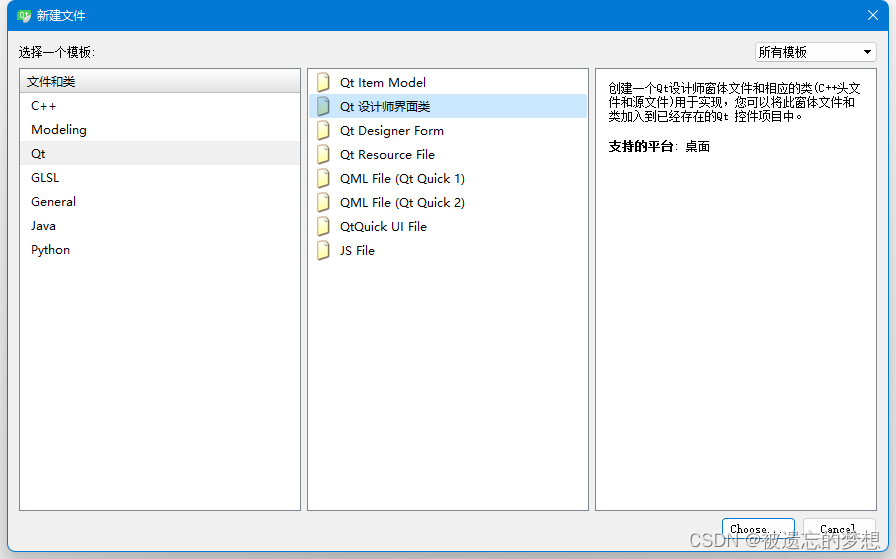
Task: Click the QML File (Qt Quick 2) icon
Action: coord(323,202)
